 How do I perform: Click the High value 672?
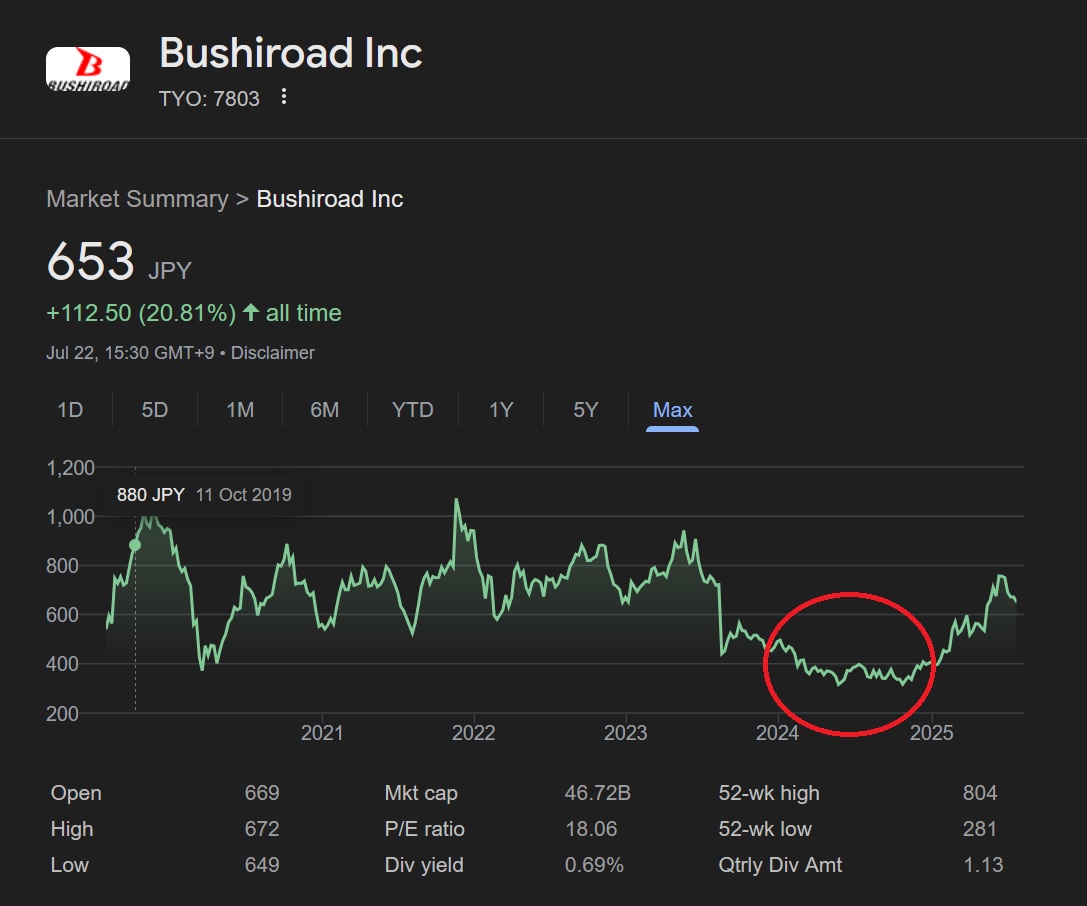(262, 829)
